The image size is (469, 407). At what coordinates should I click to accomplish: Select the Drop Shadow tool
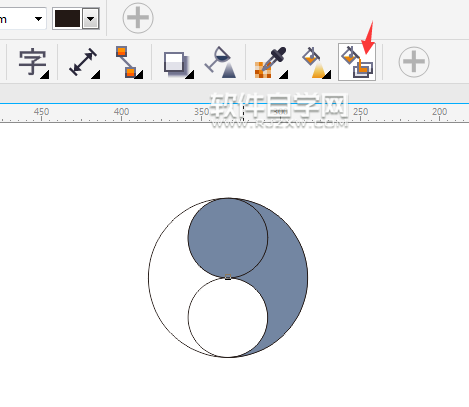(178, 63)
